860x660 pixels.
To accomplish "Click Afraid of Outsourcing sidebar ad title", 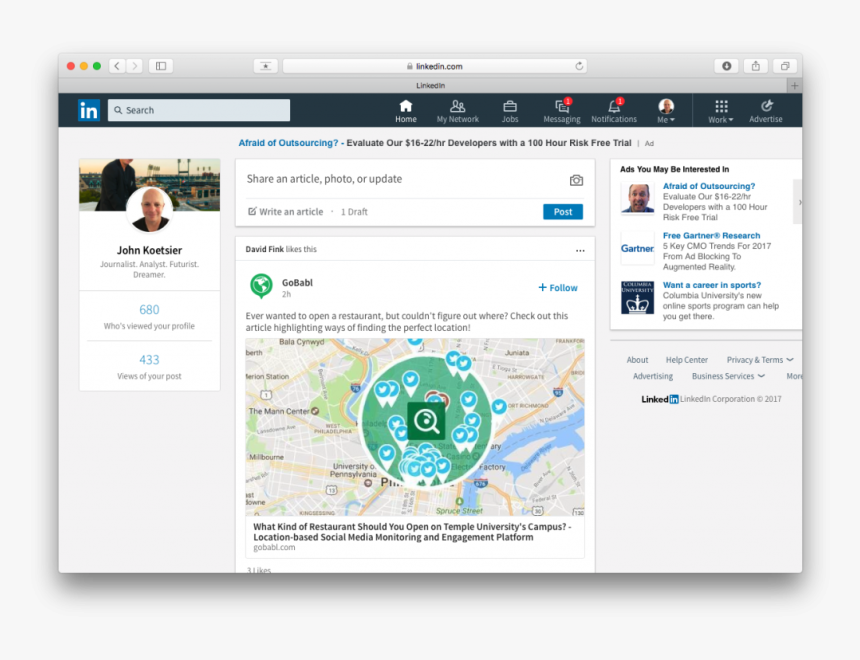I will coord(709,186).
